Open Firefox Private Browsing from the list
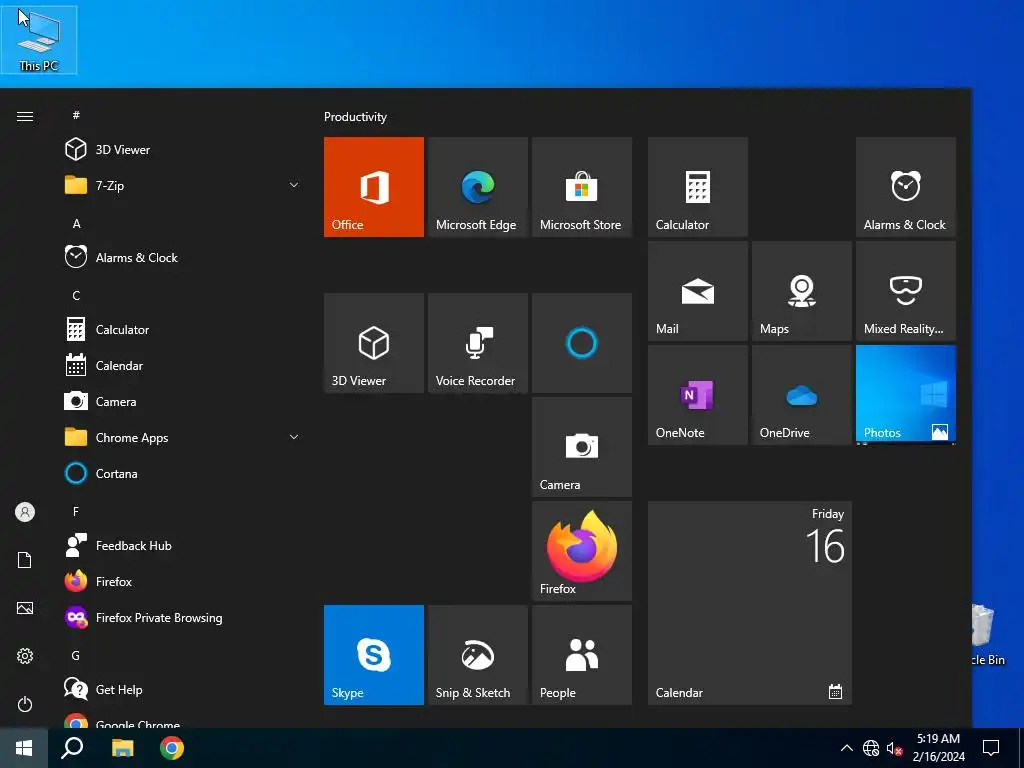Screen dimensions: 1024x768 (182, 618)
